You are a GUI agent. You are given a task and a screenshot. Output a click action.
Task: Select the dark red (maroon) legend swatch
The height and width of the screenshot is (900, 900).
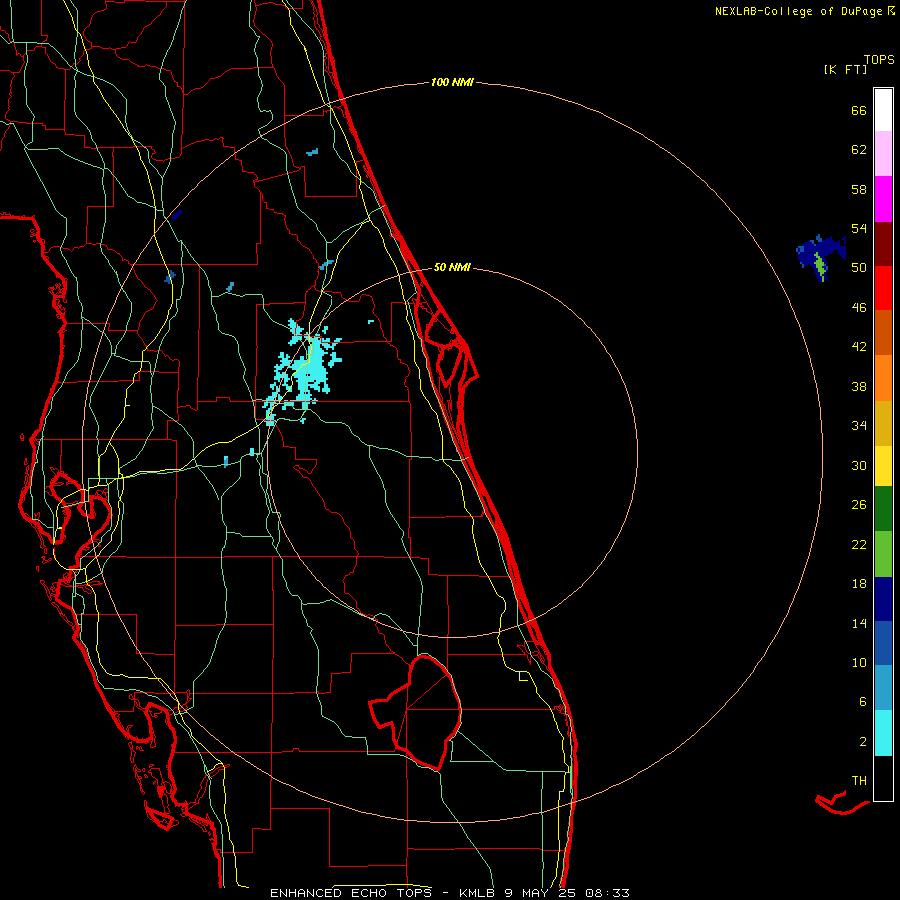[883, 244]
